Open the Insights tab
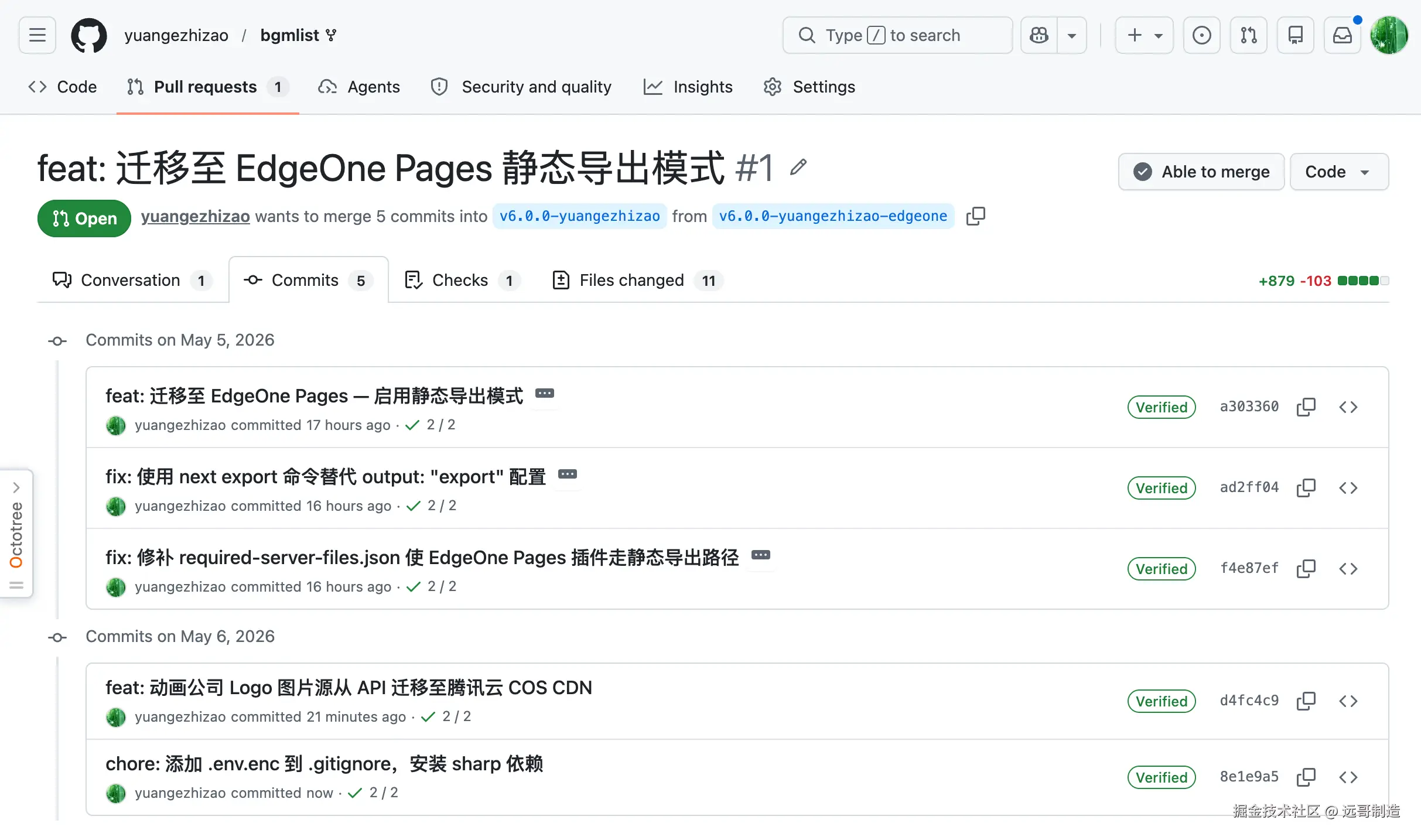The height and width of the screenshot is (840, 1421). pyautogui.click(x=688, y=87)
